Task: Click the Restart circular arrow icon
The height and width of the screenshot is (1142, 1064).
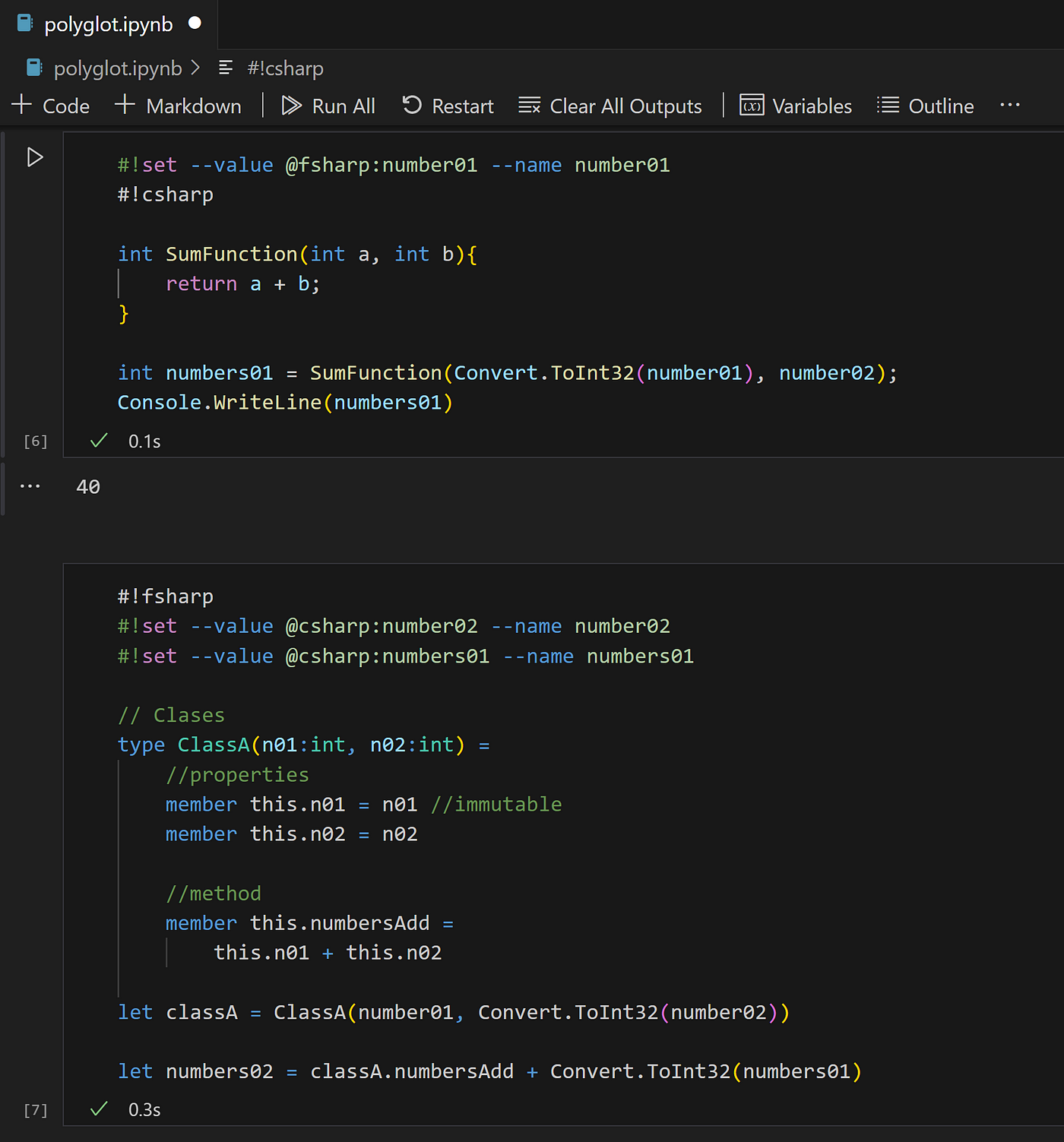Action: [x=412, y=106]
